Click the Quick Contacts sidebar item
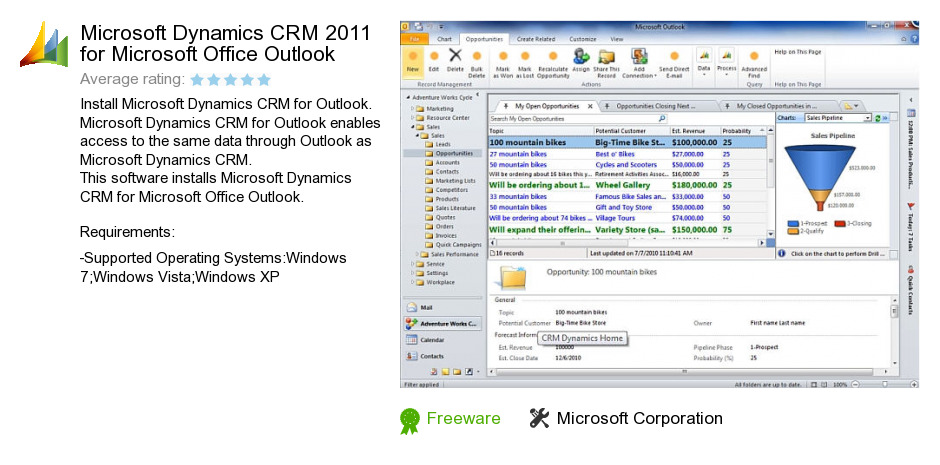Screen dimensions: 940x465 (x=911, y=290)
